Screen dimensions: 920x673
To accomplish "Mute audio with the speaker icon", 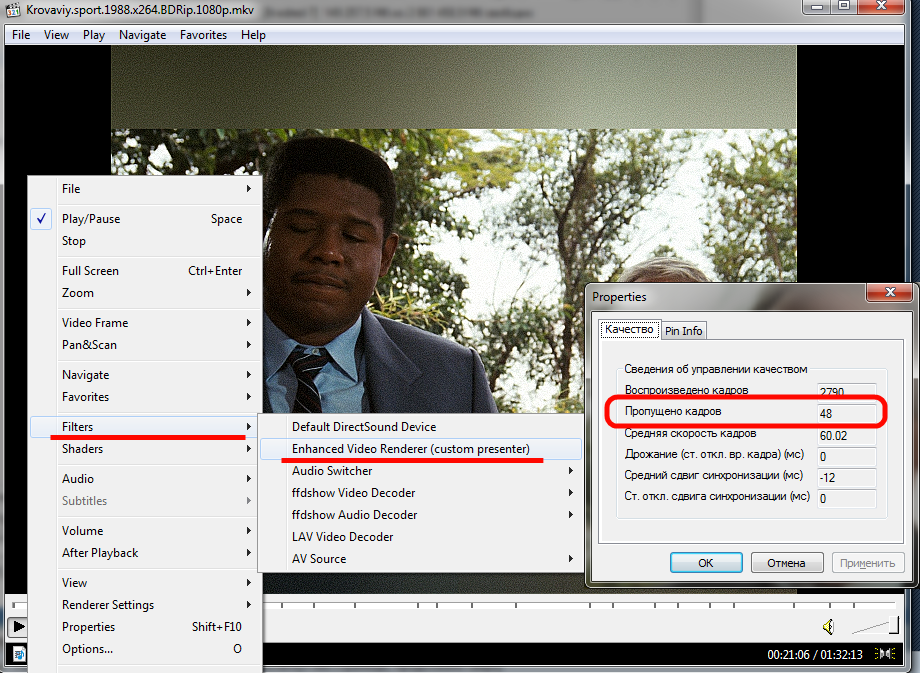I will (828, 627).
